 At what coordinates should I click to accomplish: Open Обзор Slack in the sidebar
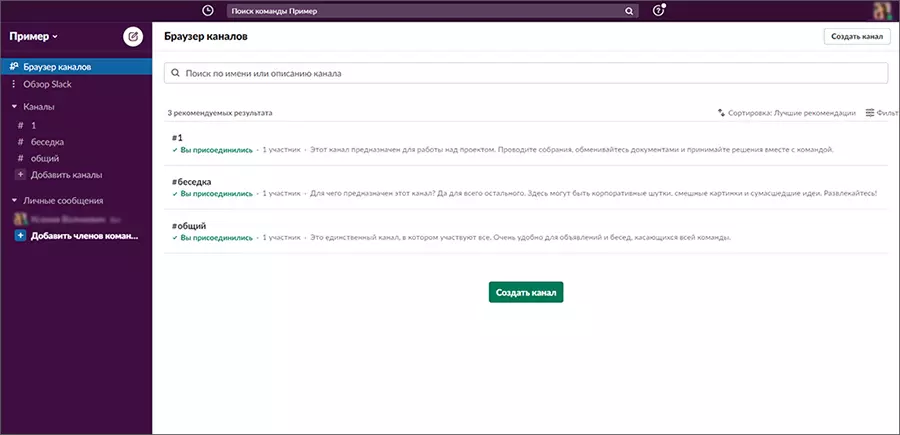[x=47, y=84]
